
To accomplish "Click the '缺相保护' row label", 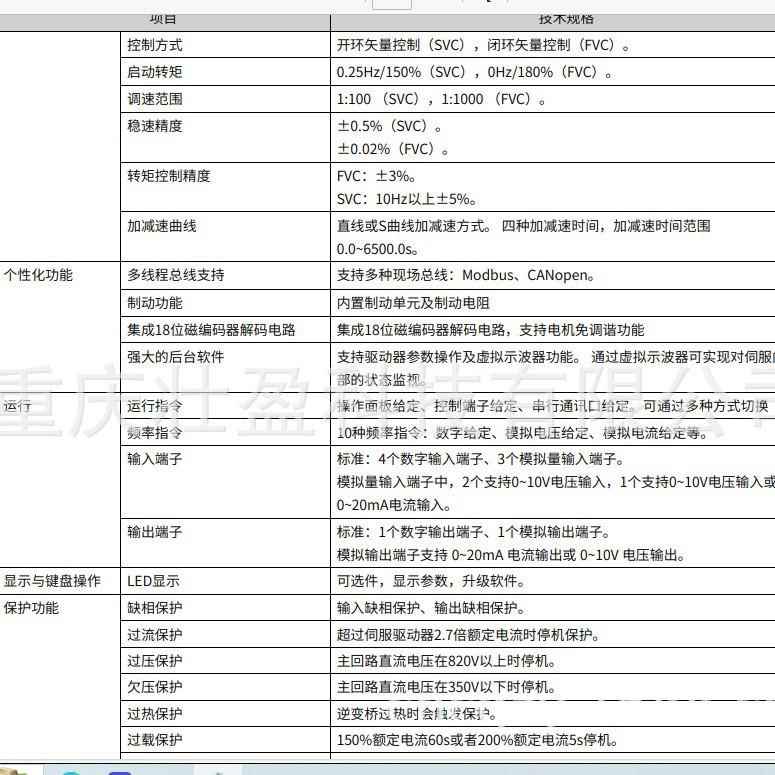I will tap(155, 607).
